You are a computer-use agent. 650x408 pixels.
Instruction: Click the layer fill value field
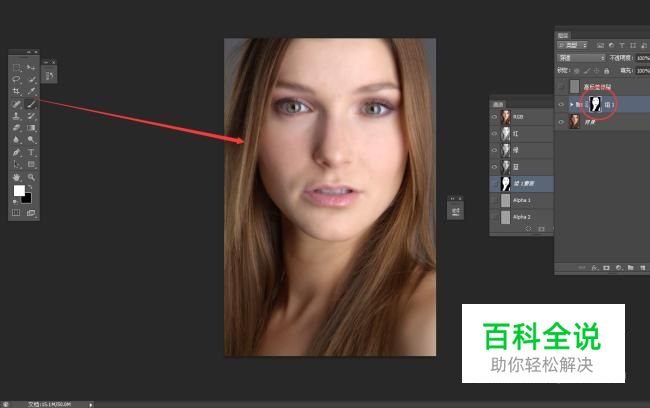(x=643, y=71)
